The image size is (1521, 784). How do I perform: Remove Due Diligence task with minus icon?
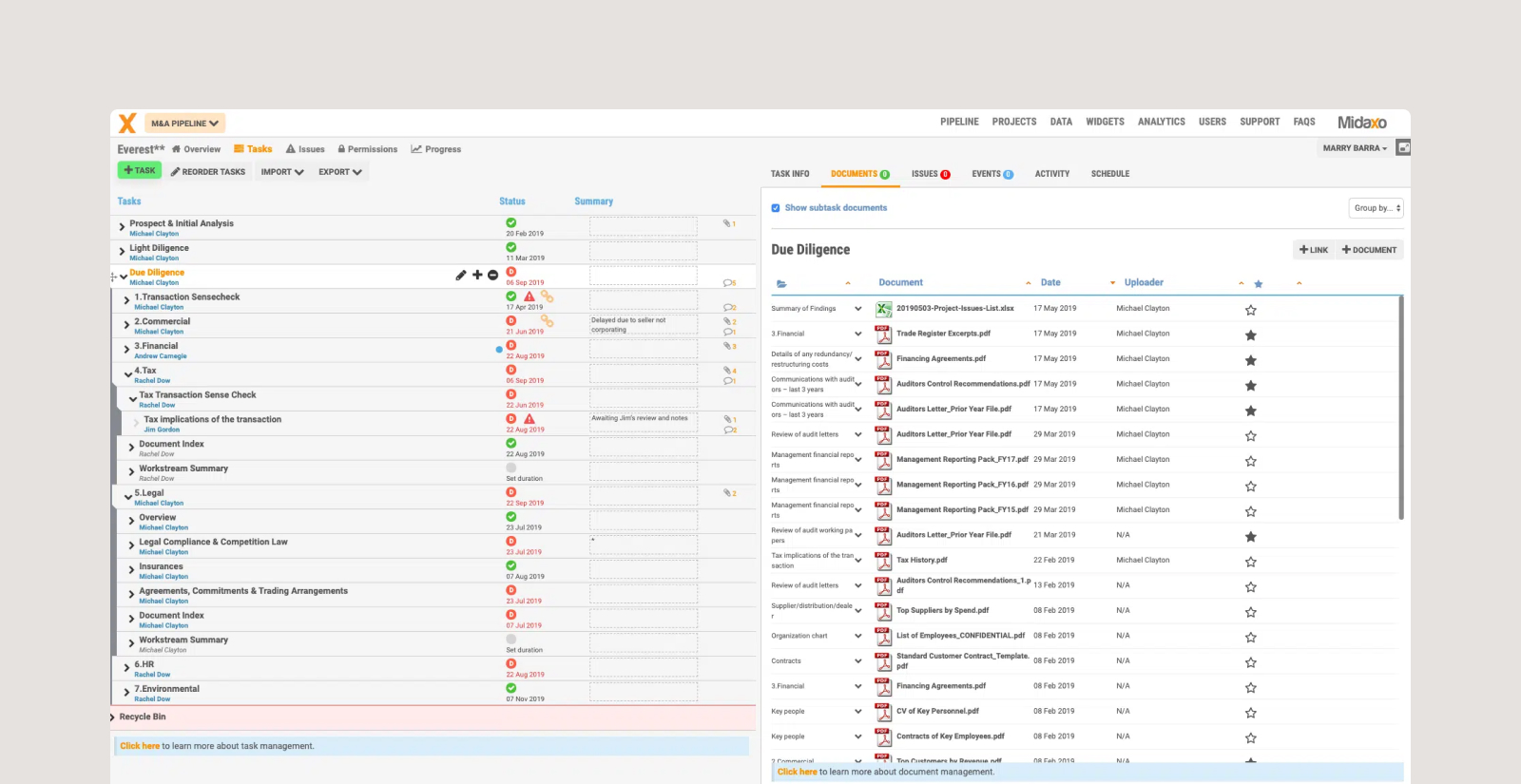(x=492, y=275)
